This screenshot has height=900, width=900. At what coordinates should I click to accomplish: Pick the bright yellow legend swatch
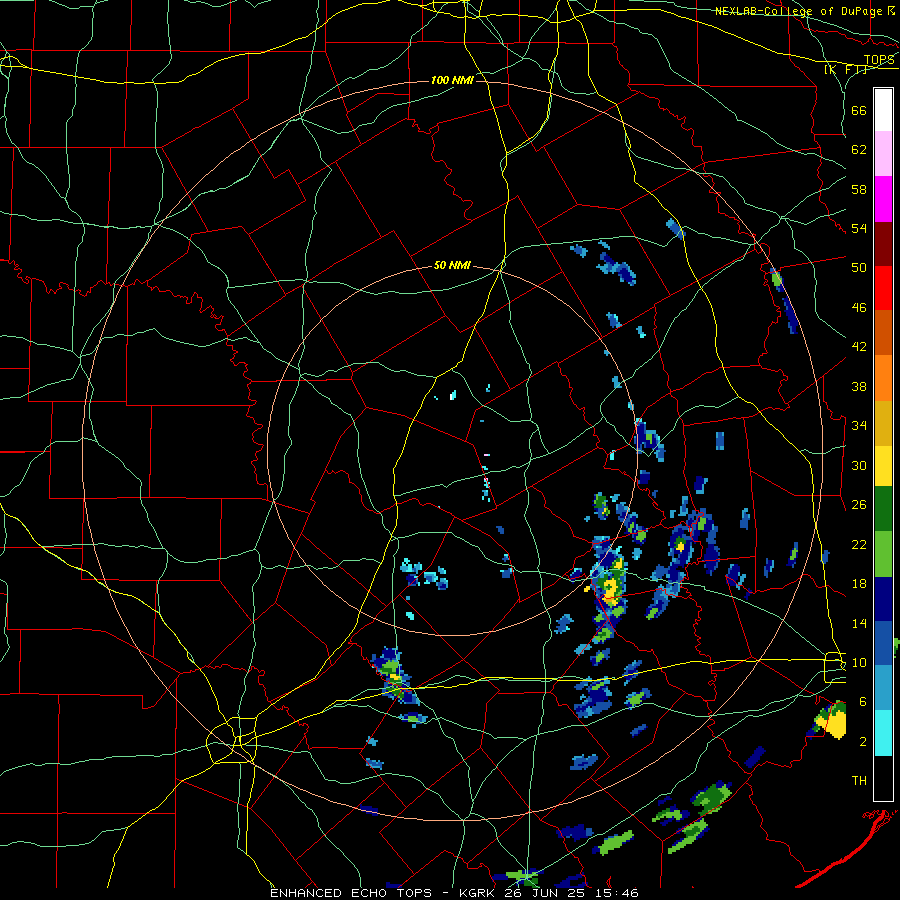point(883,466)
